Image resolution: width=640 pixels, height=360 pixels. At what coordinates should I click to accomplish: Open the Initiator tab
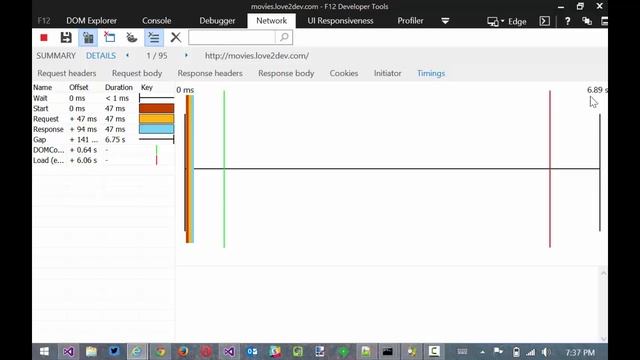point(387,73)
